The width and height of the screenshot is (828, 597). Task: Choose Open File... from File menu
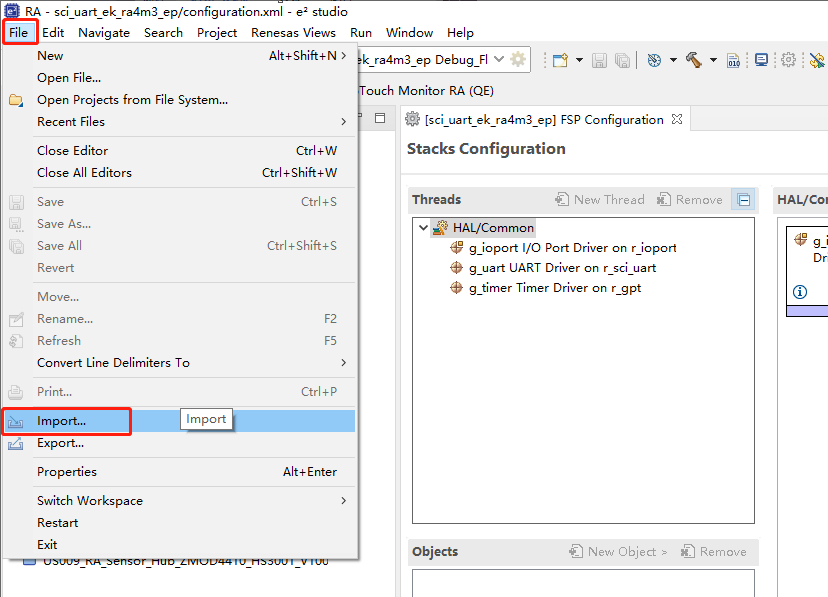180,78
